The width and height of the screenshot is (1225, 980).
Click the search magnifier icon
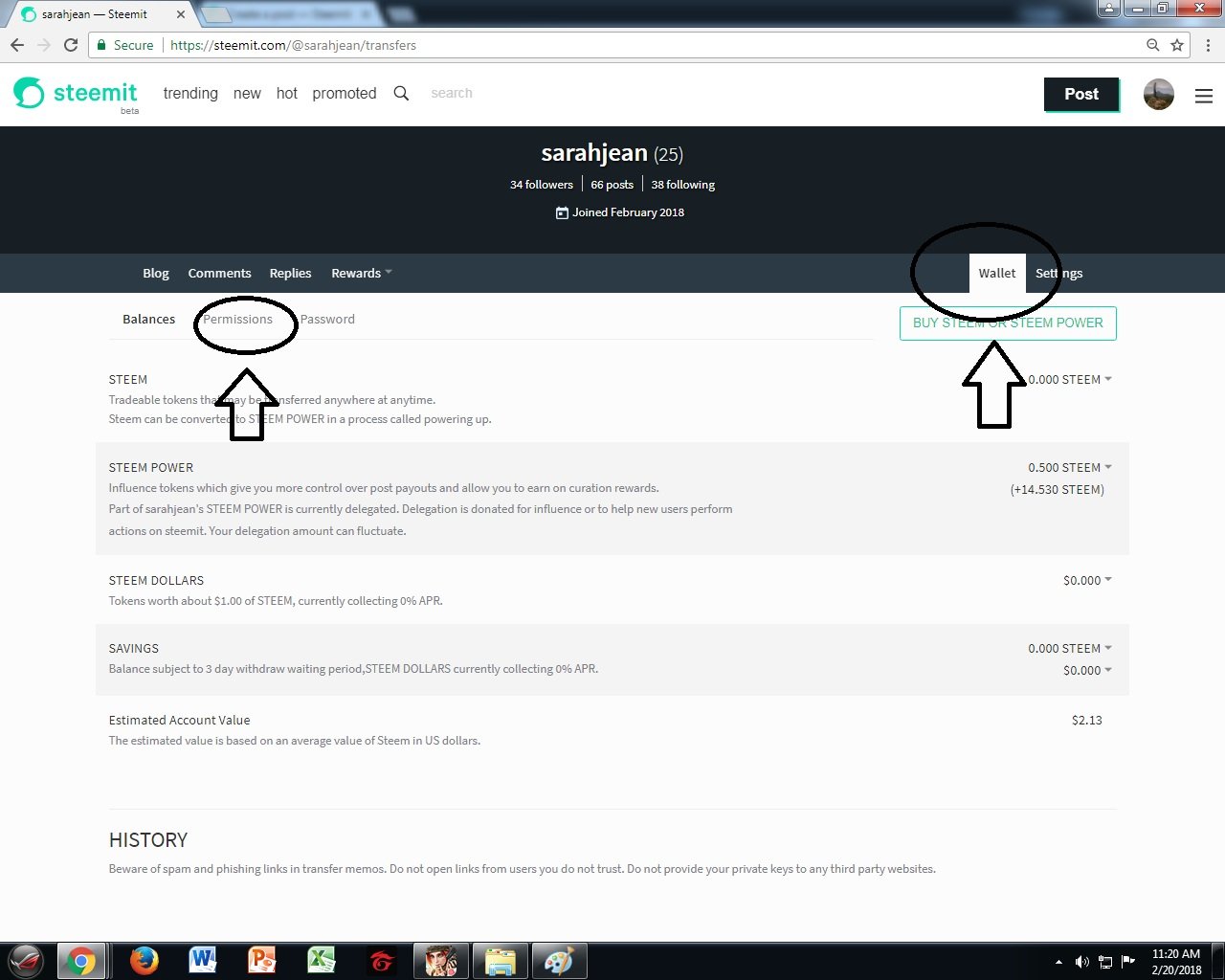pyautogui.click(x=401, y=93)
